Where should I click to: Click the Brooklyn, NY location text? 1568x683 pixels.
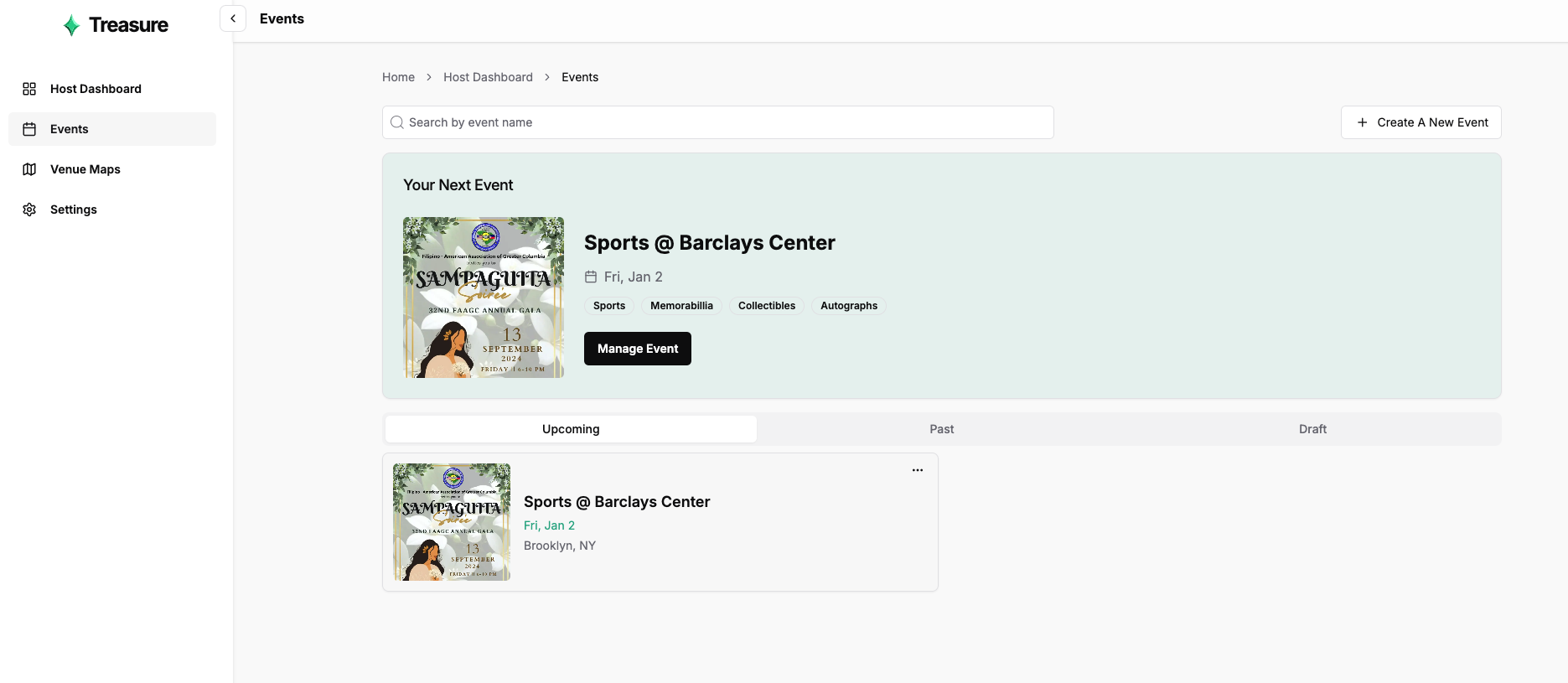click(560, 546)
